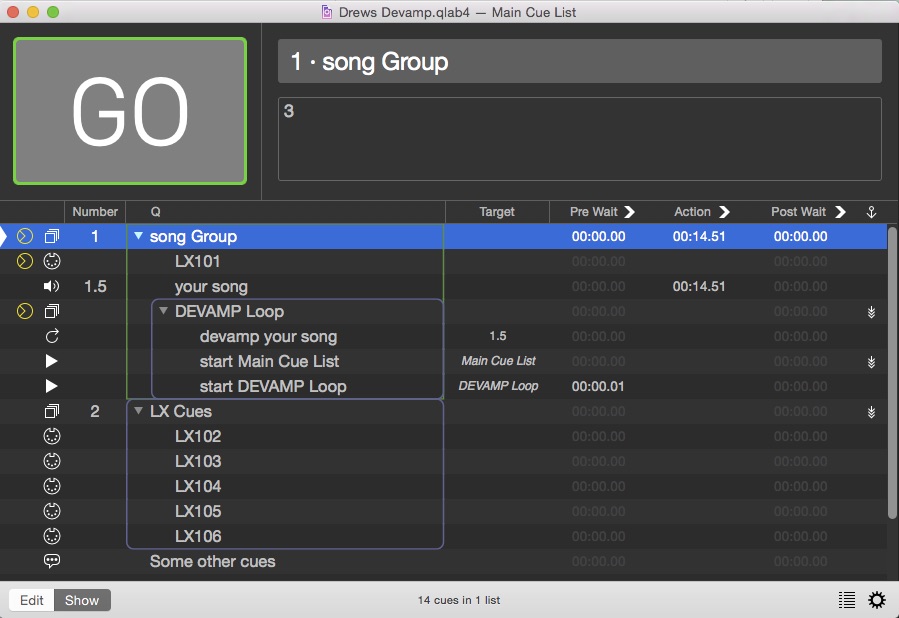This screenshot has height=618, width=899.
Task: Click devamp cue's circular arrow icon
Action: (x=52, y=337)
